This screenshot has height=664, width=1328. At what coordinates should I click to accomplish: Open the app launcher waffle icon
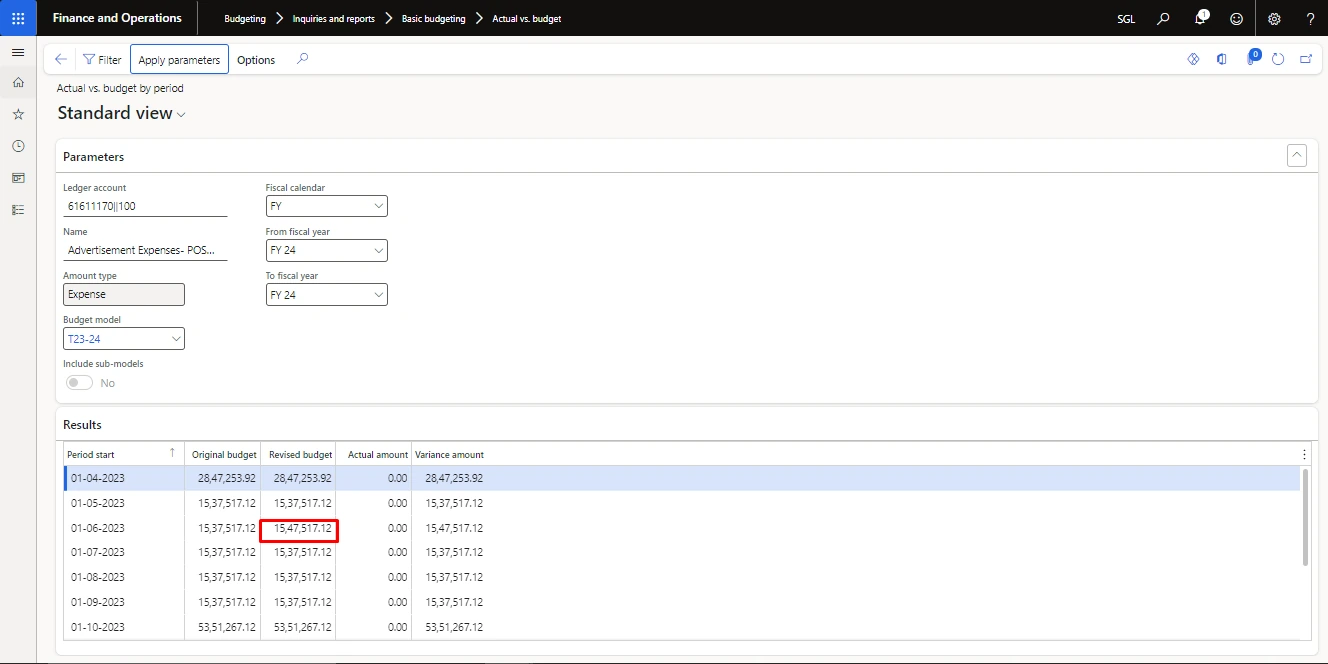(x=18, y=18)
